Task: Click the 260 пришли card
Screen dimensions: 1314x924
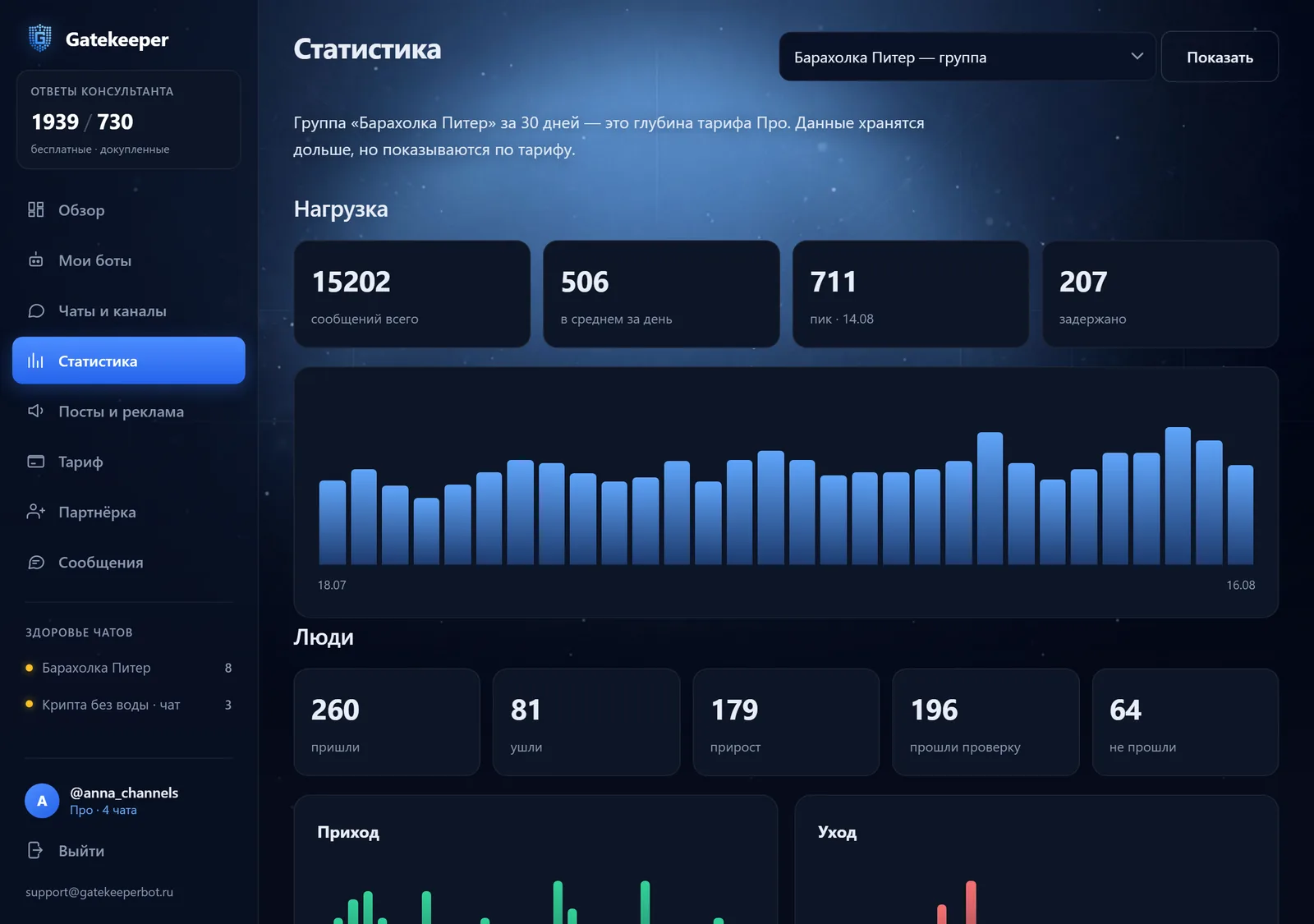Action: [x=387, y=722]
